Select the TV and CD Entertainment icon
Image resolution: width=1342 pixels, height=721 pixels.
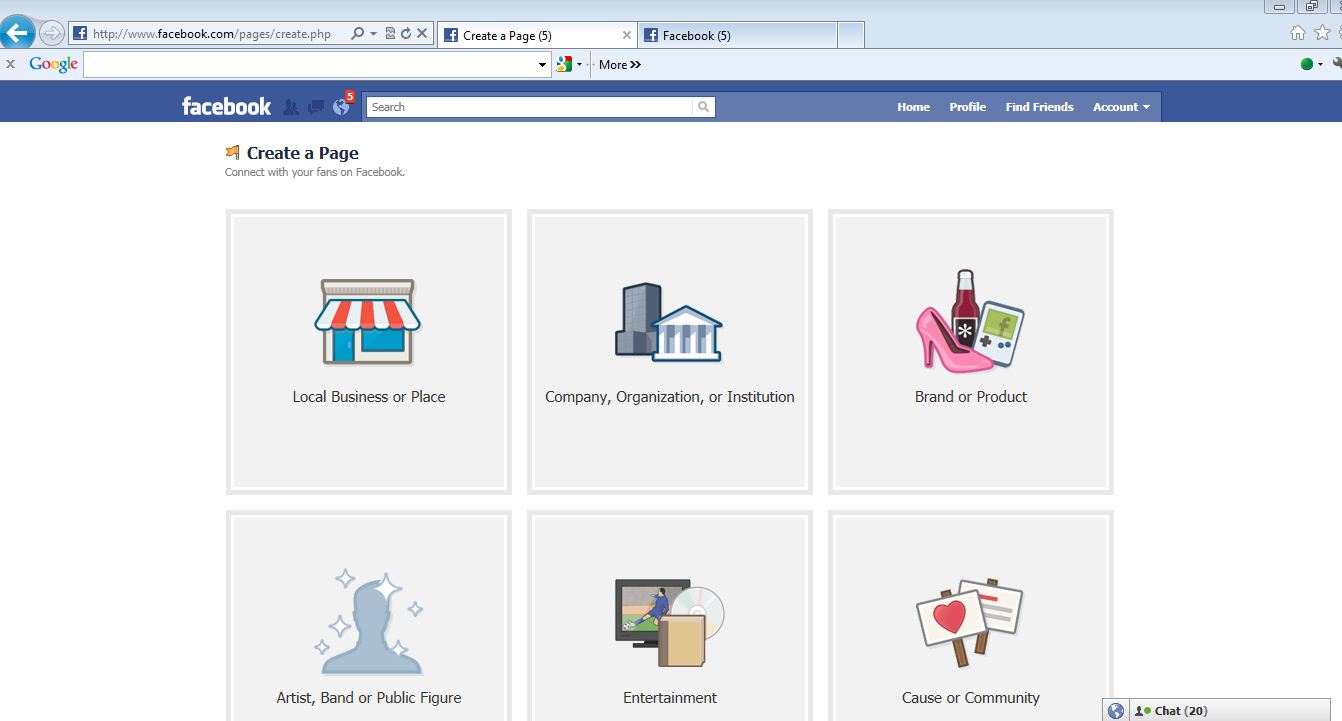669,622
